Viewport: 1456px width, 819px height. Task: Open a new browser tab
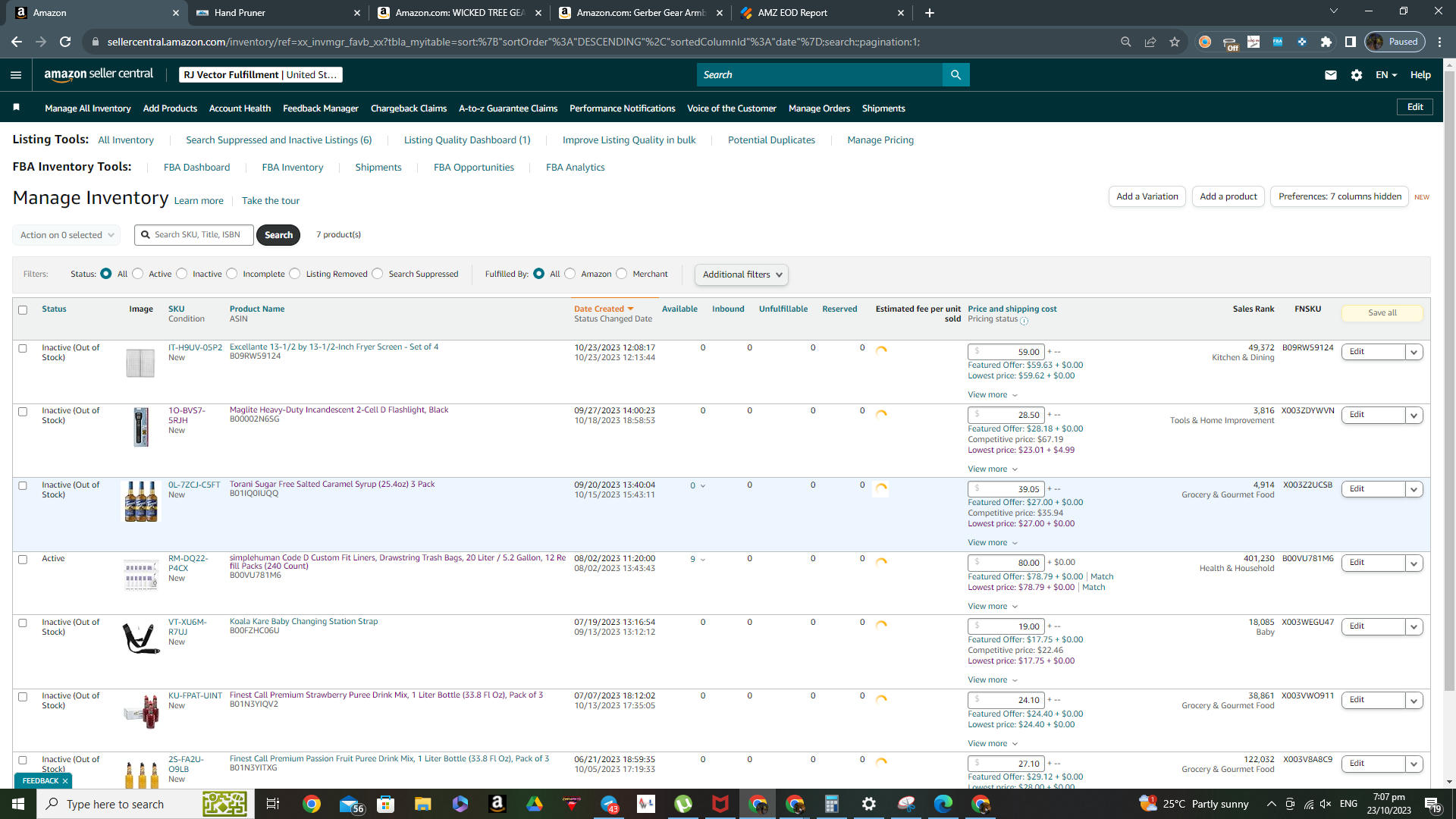pyautogui.click(x=930, y=13)
